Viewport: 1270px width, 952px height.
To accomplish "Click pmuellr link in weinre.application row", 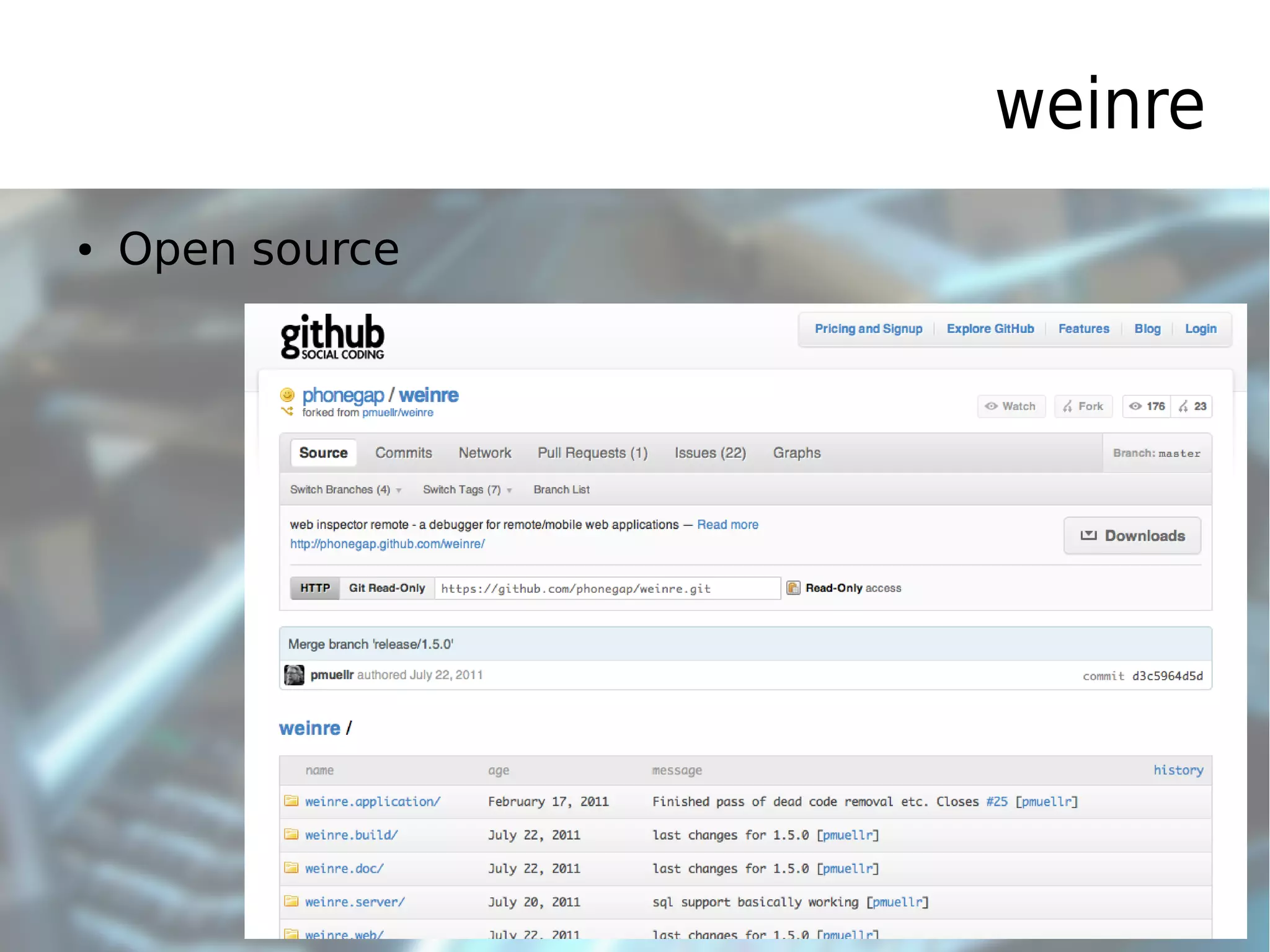I will (1047, 801).
